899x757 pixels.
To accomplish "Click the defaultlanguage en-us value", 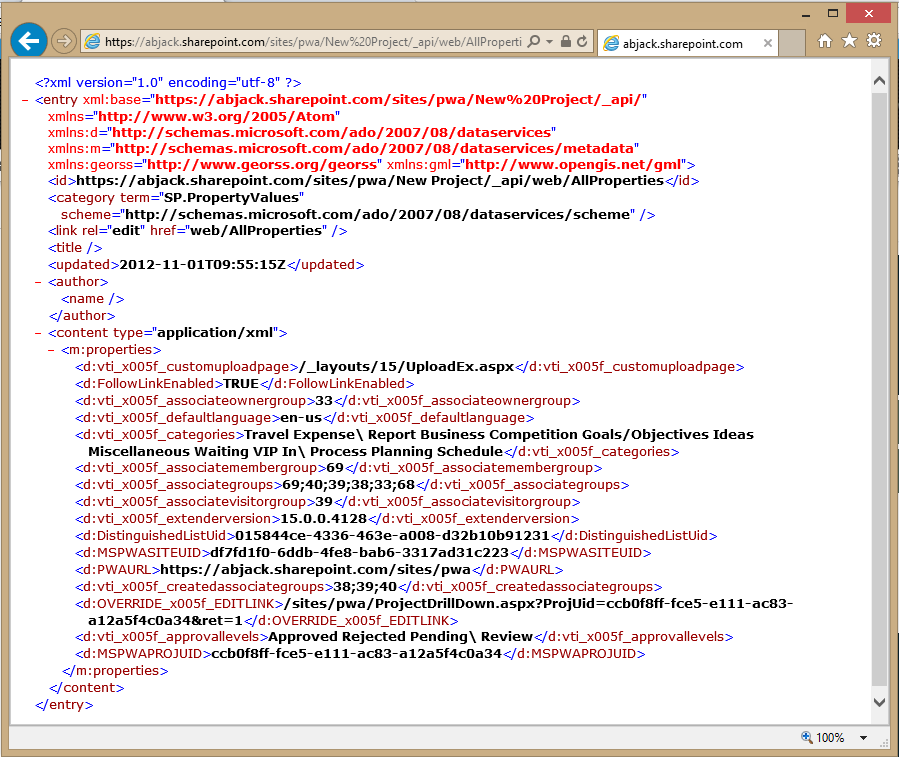I will [301, 418].
